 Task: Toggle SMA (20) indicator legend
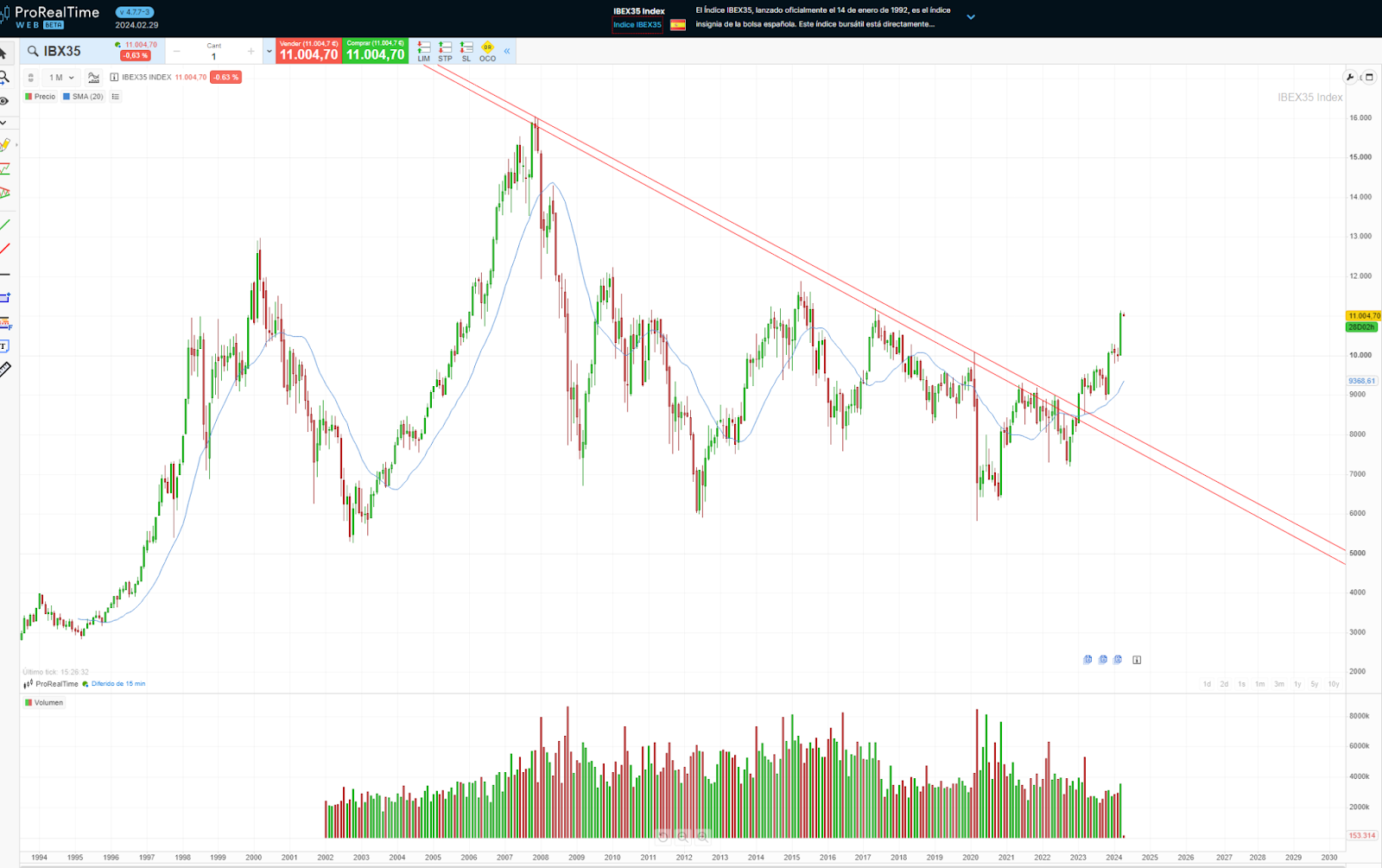point(84,97)
